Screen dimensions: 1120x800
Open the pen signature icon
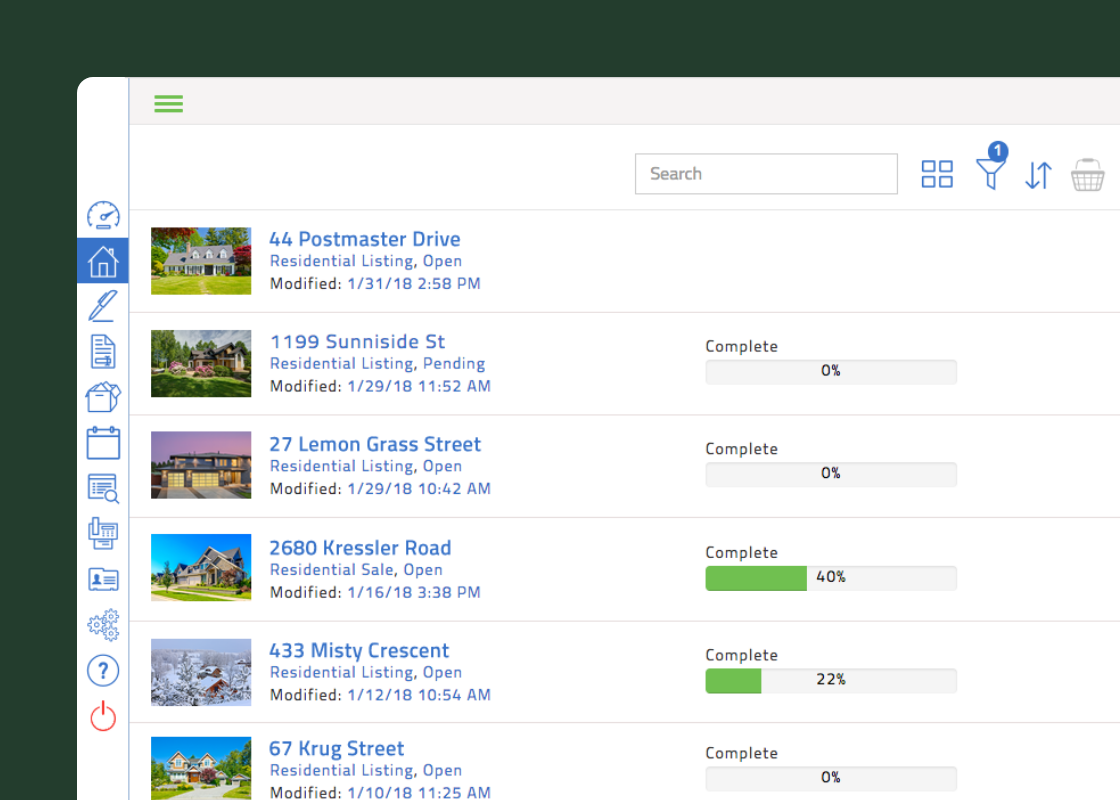(103, 306)
